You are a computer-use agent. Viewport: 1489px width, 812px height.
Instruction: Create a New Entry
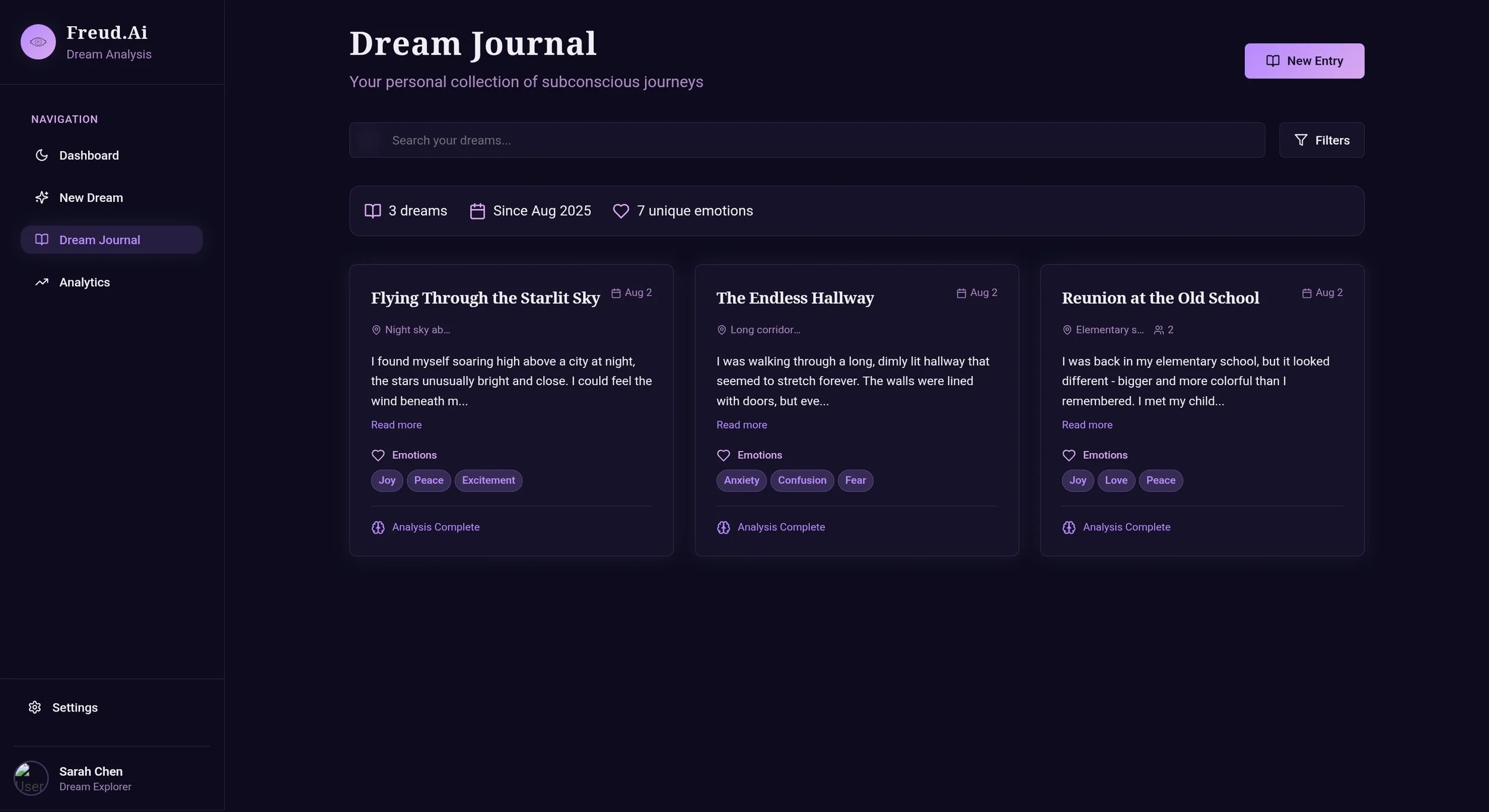pyautogui.click(x=1304, y=61)
